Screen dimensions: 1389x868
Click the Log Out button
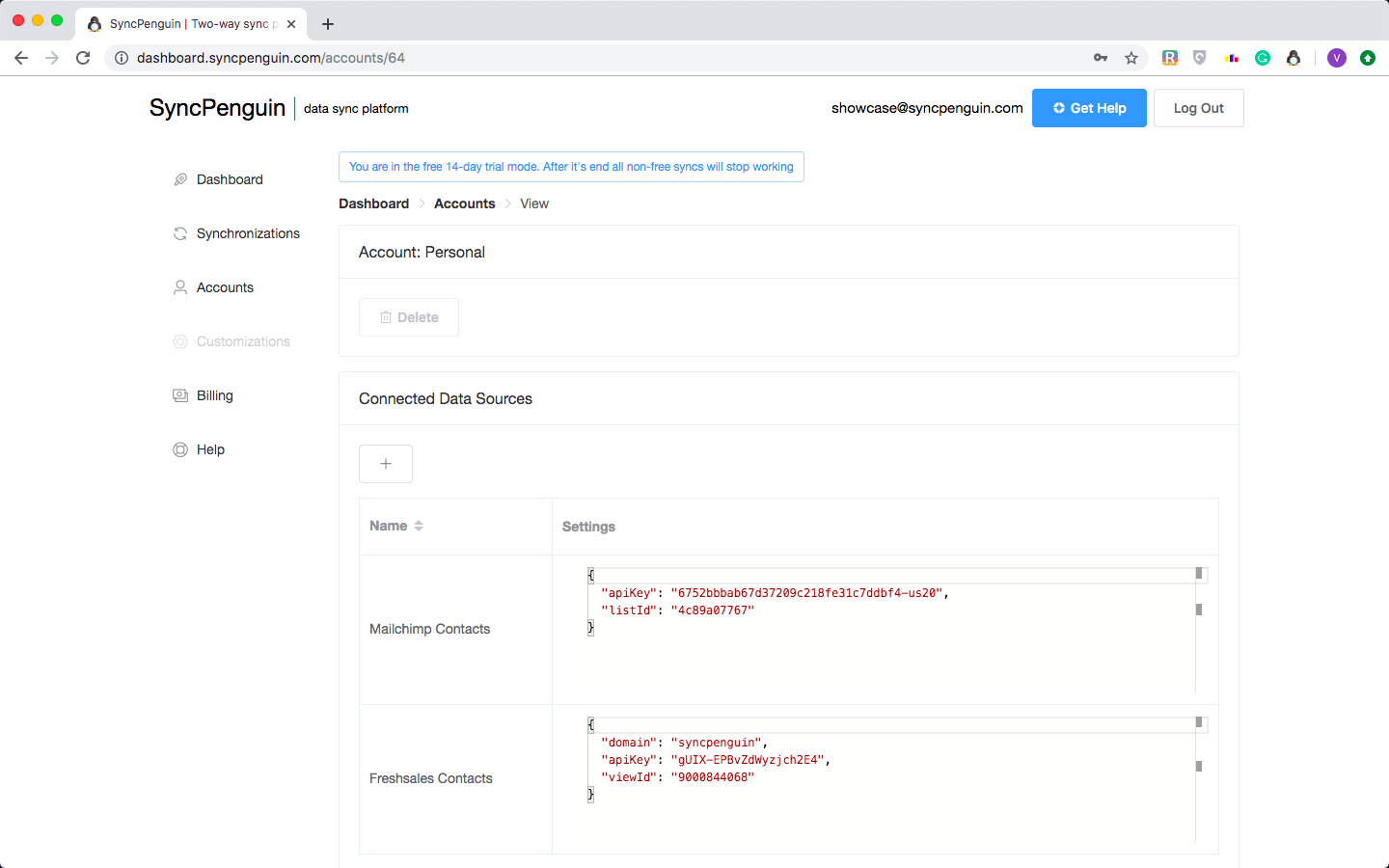1198,108
